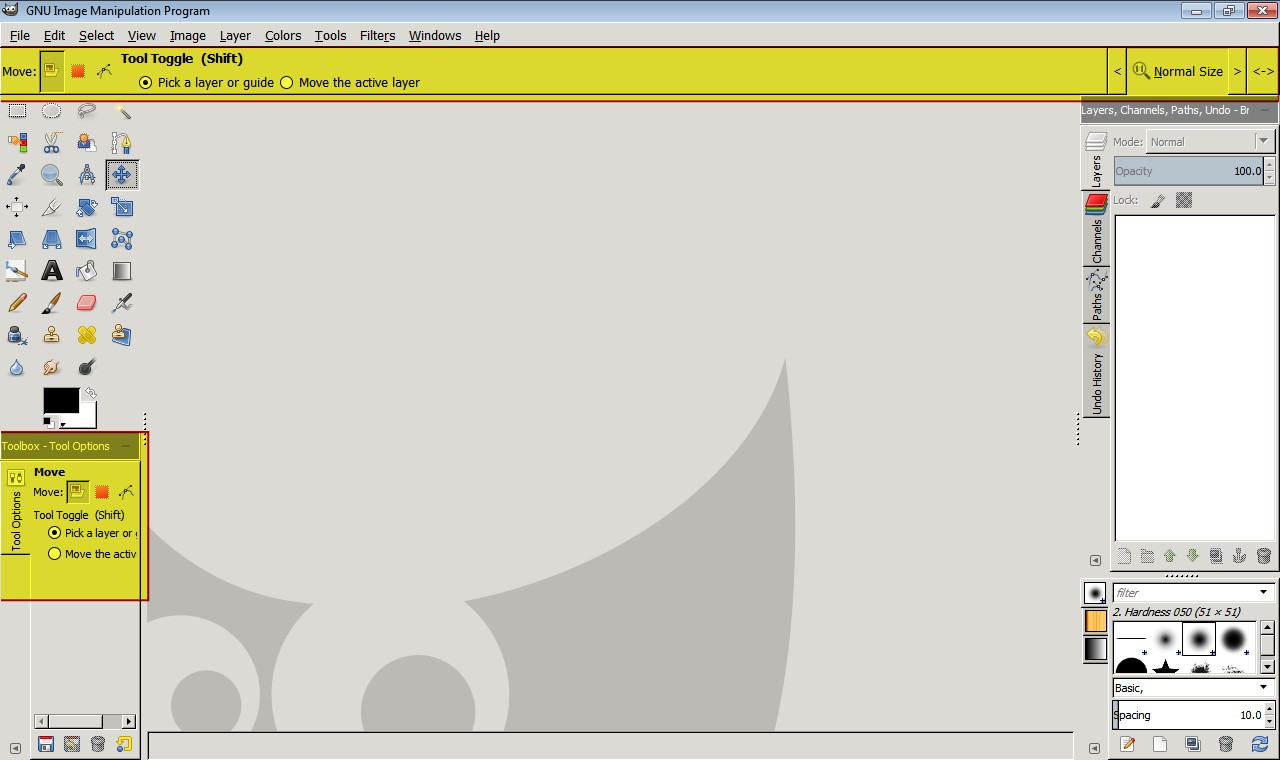Toggle Move layer mode in Tool Options dock
This screenshot has width=1280, height=760.
coord(77,491)
